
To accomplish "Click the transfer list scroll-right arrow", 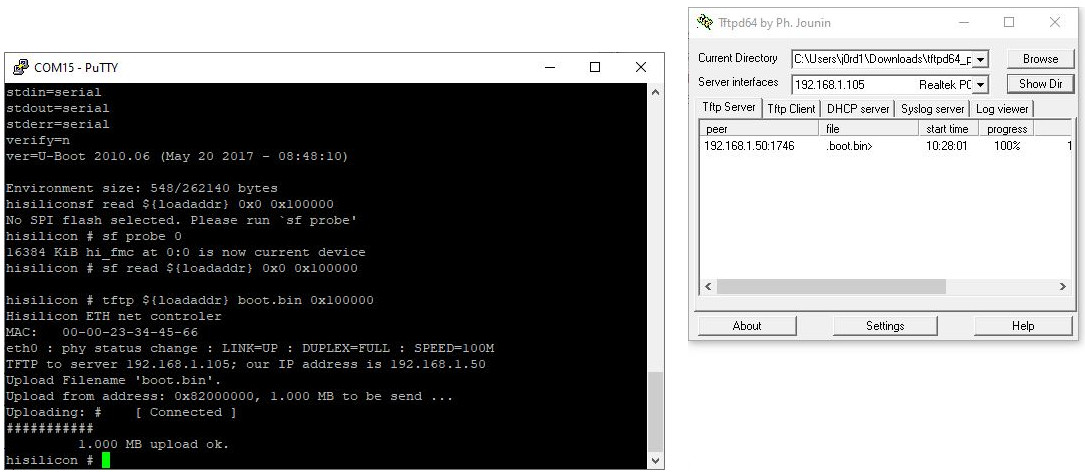I will tap(1062, 287).
